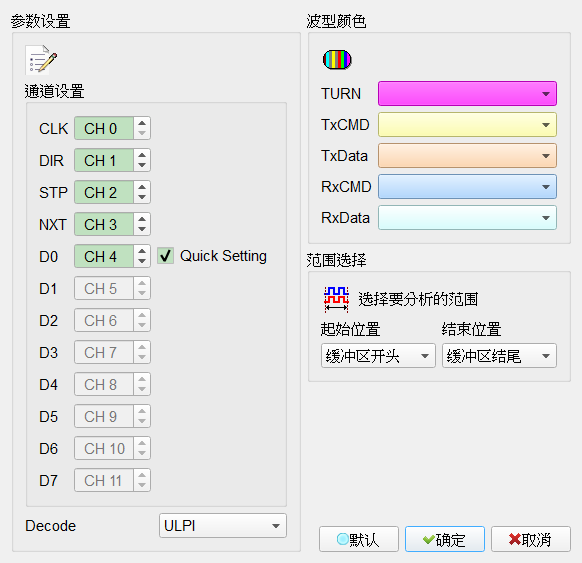This screenshot has width=582, height=563.
Task: Click the "范围选择" heading
Action: tap(336, 260)
